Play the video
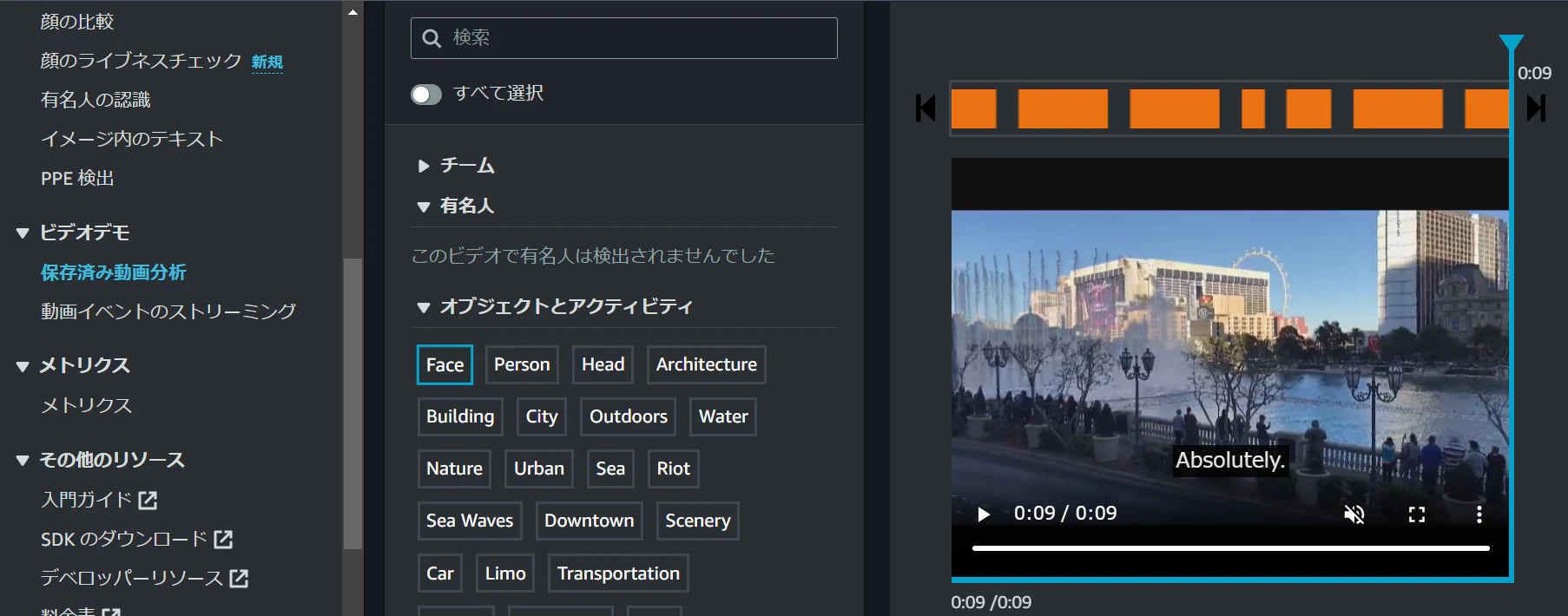Viewport: 1568px width, 616px height. (x=984, y=514)
